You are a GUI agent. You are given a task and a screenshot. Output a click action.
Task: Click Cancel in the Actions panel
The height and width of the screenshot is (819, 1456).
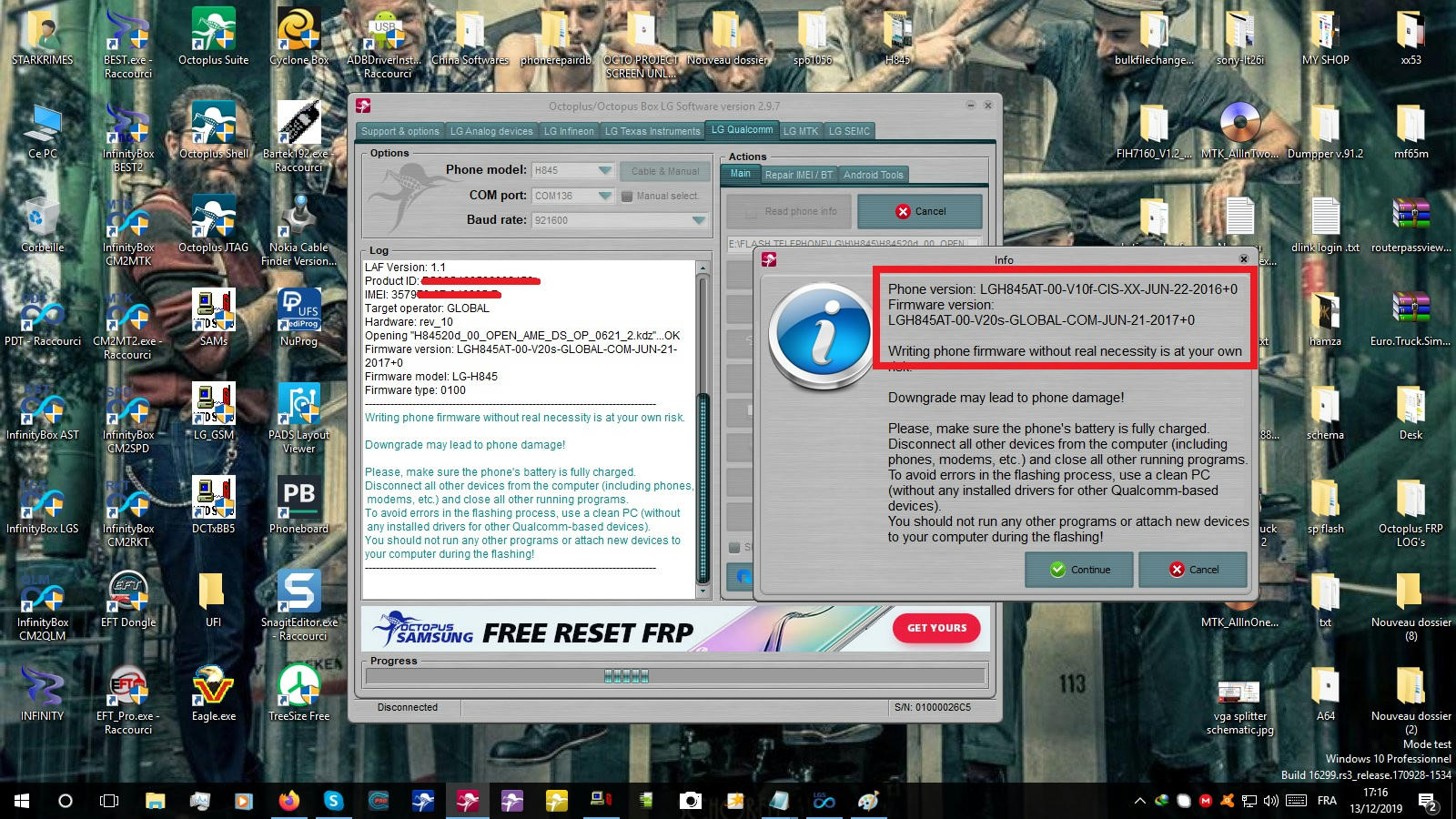[920, 211]
